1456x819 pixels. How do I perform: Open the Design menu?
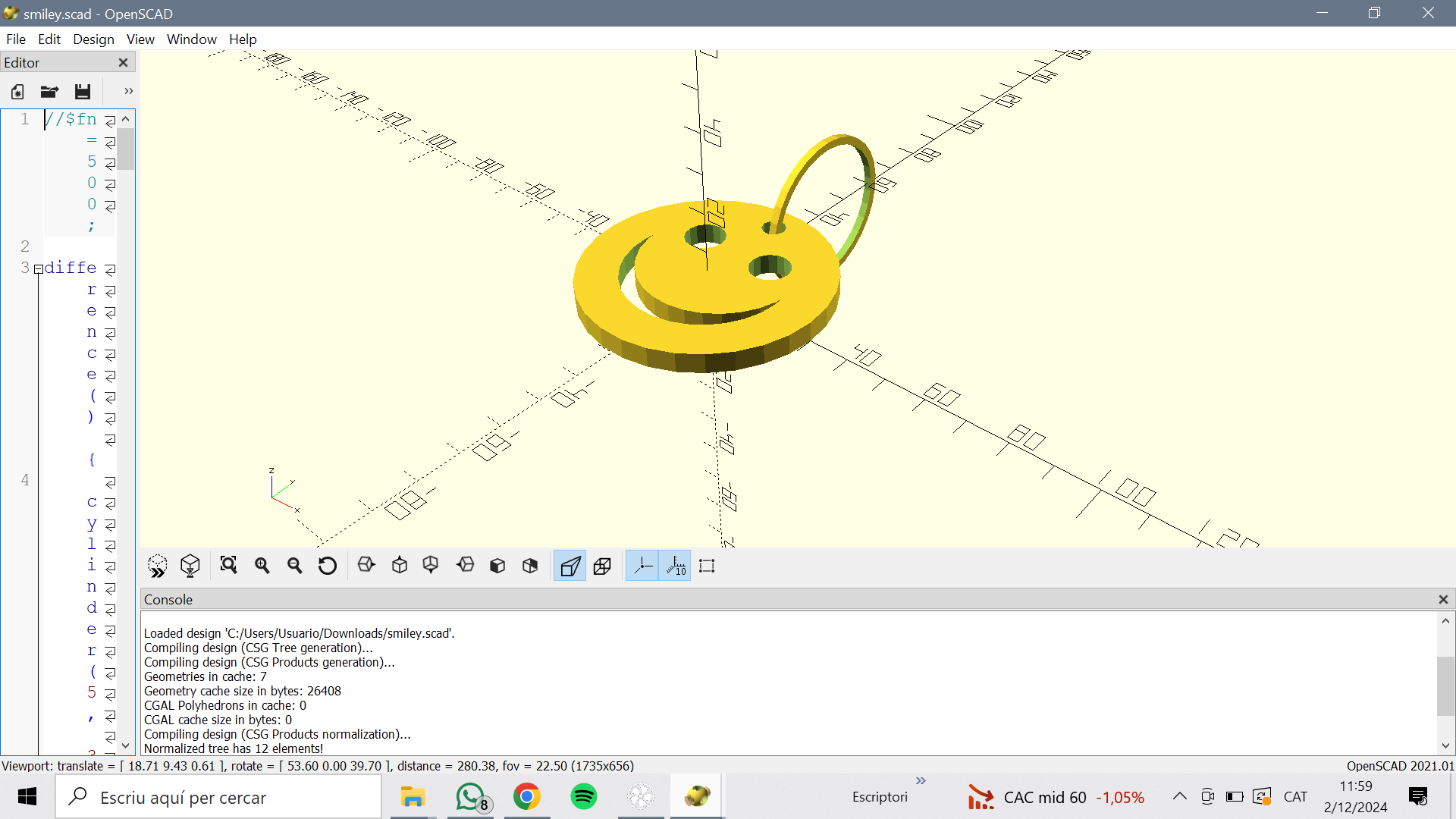[93, 39]
